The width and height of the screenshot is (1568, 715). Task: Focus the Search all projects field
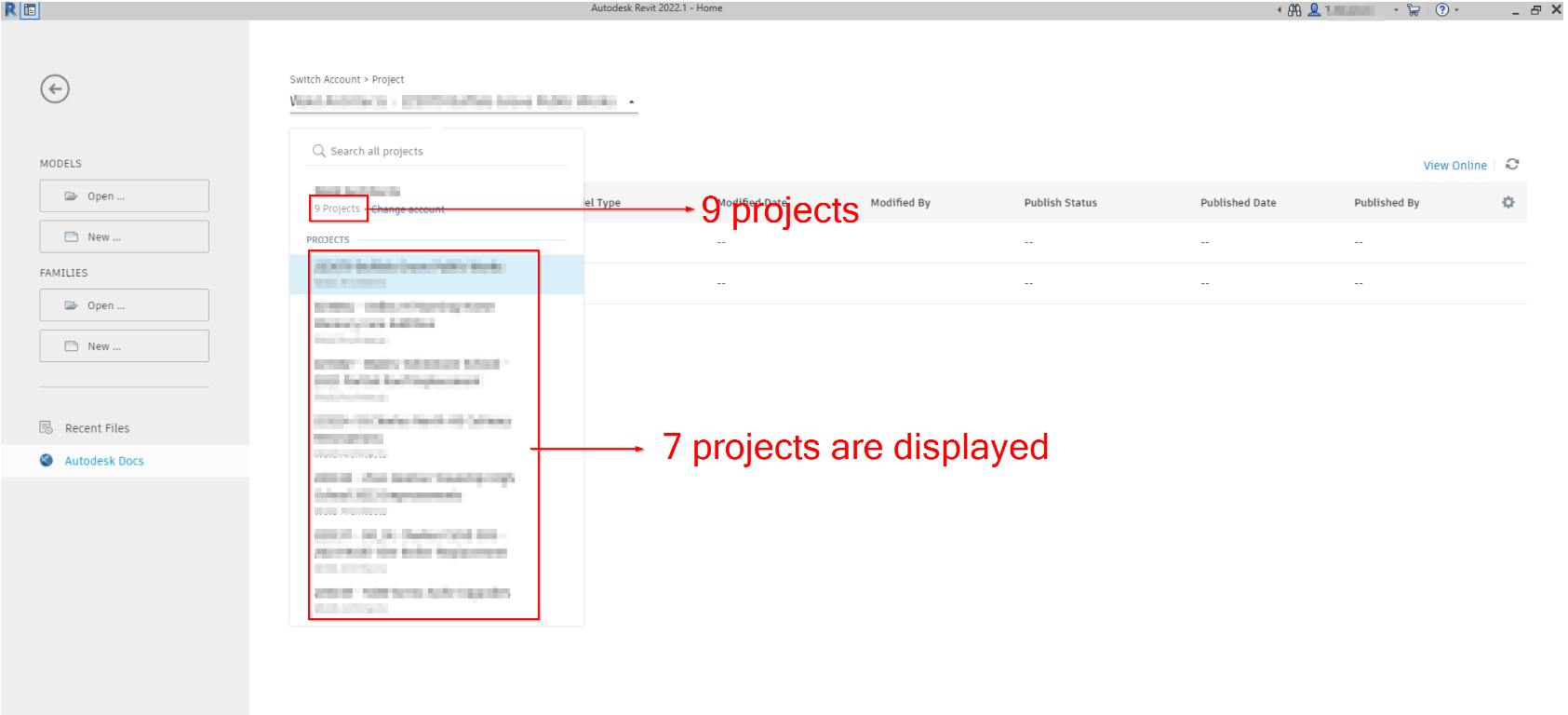point(436,151)
